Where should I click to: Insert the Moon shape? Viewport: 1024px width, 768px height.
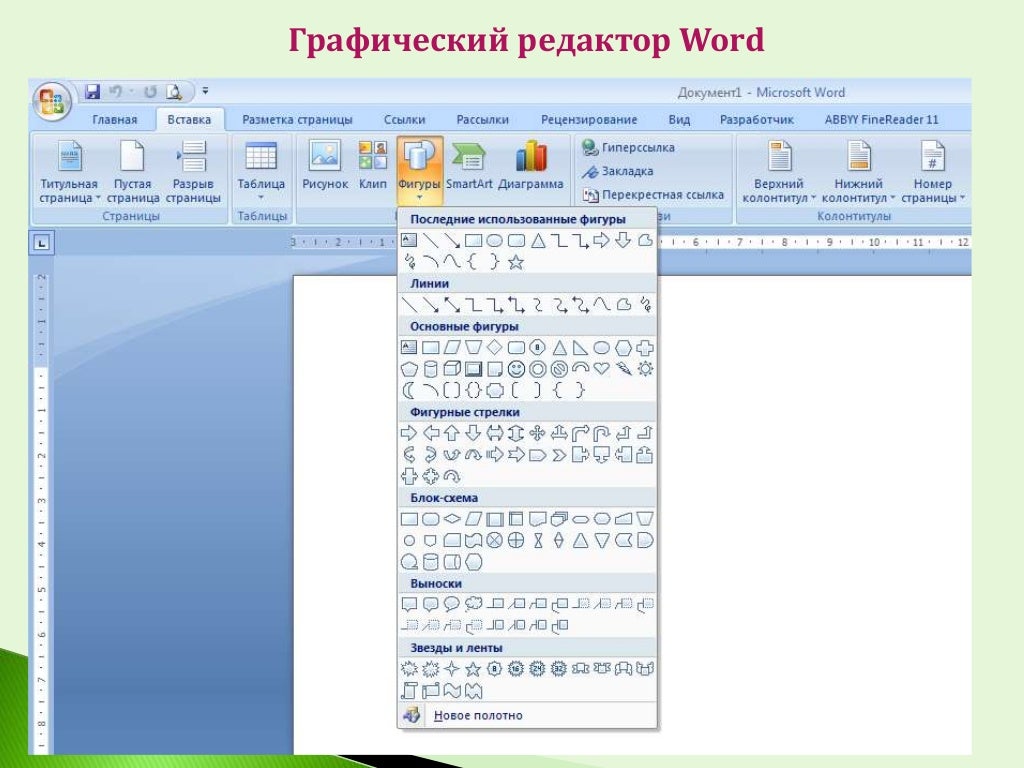[x=409, y=391]
